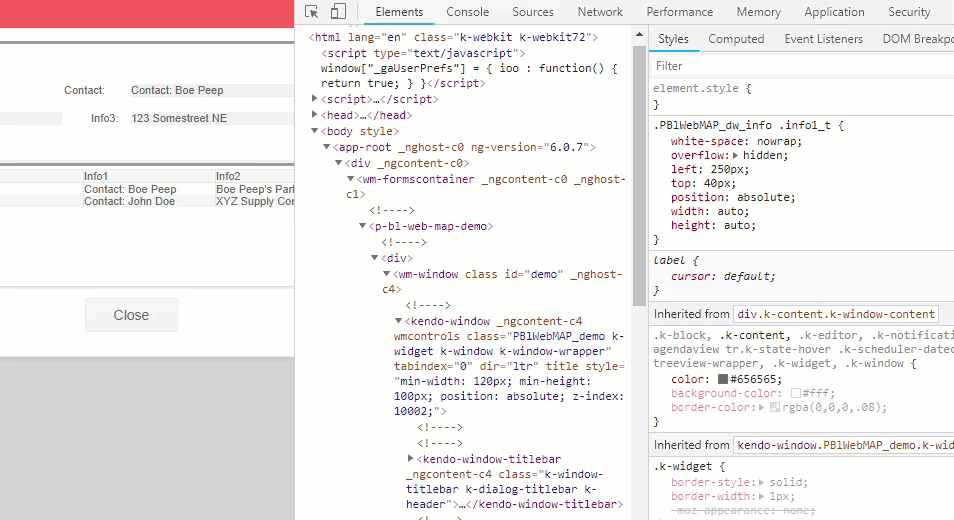Click the Contact: Boe Peep field

tap(212, 90)
